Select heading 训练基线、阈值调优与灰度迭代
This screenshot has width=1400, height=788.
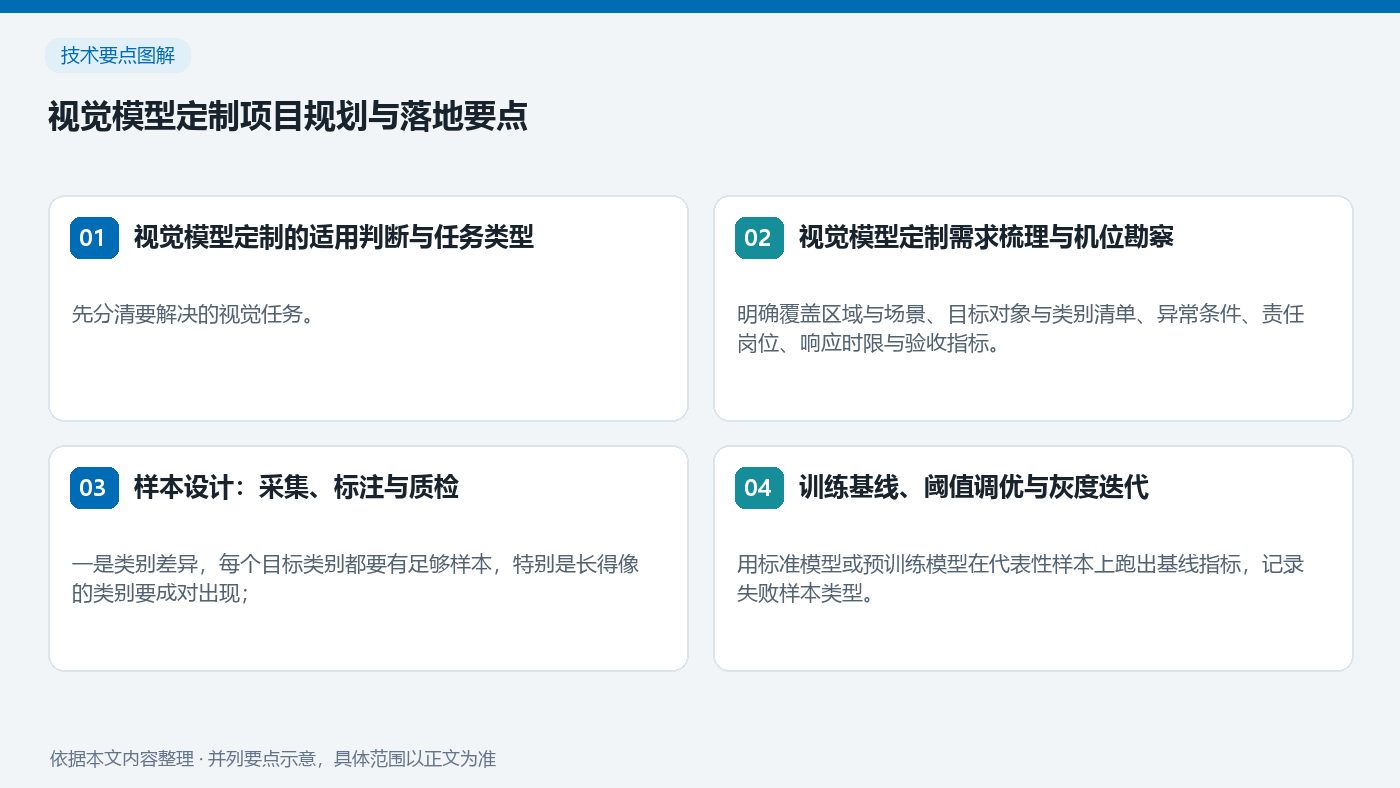click(x=974, y=488)
